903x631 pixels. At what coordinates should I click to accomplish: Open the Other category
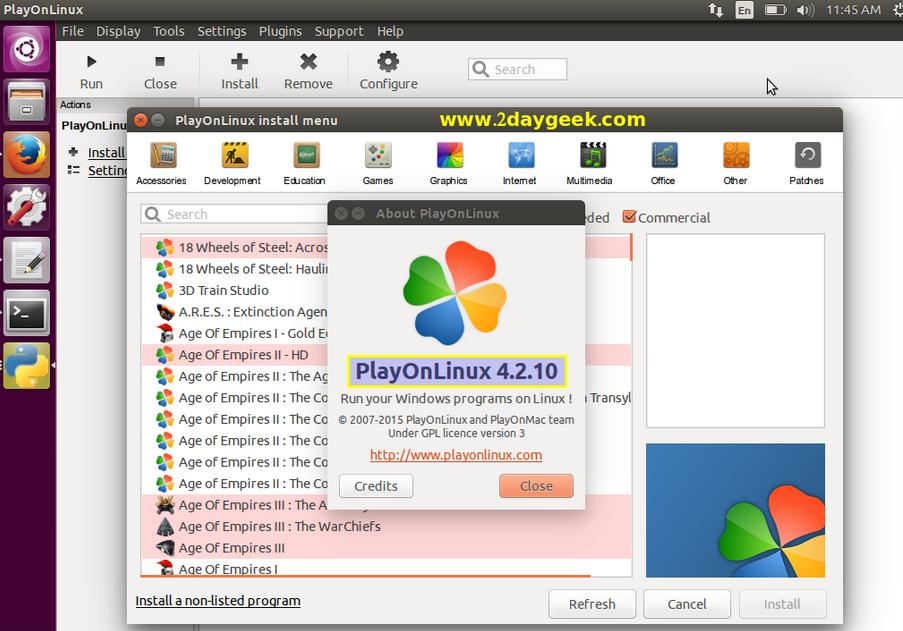coord(735,164)
